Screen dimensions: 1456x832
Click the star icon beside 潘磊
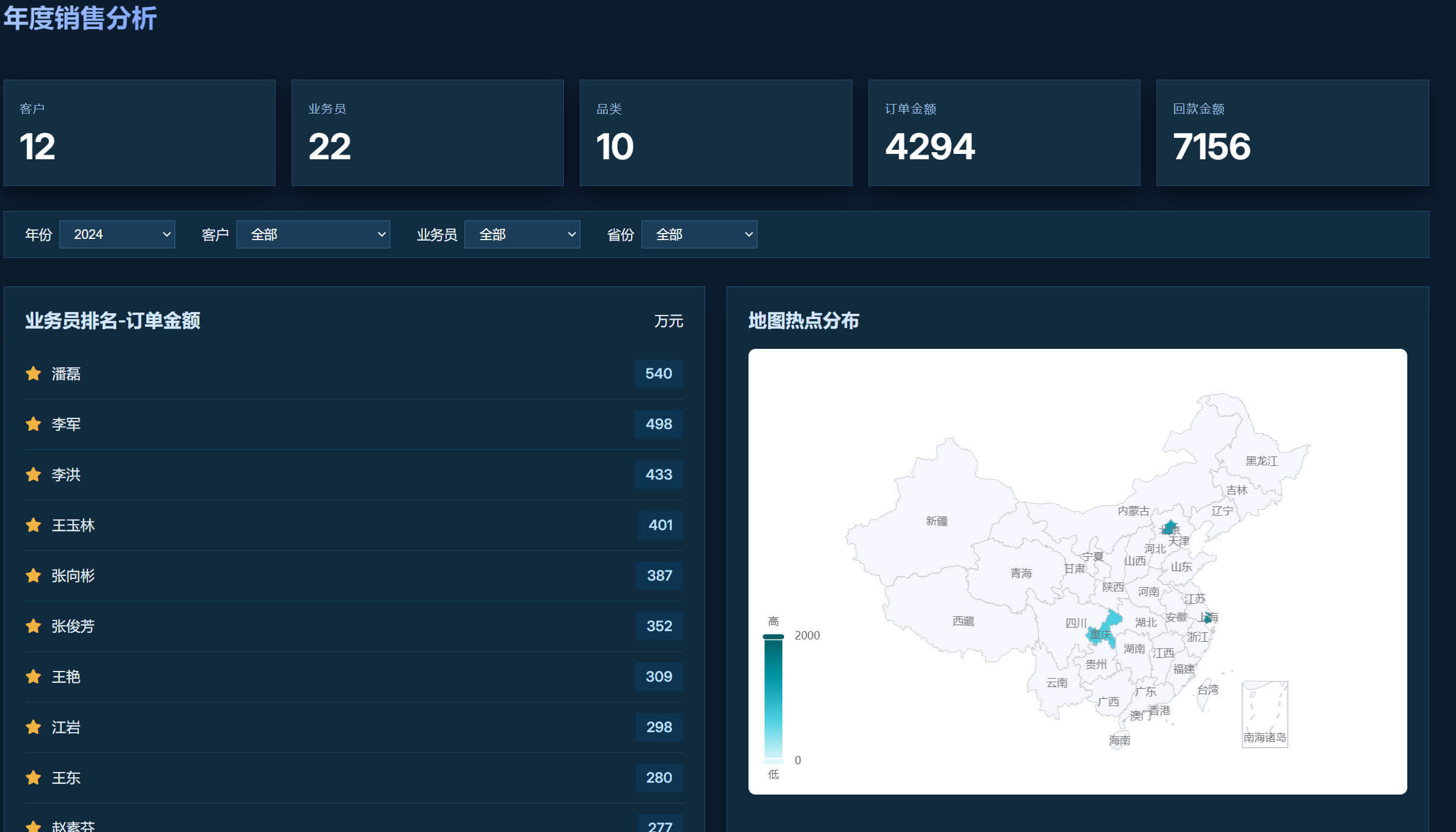pos(33,374)
